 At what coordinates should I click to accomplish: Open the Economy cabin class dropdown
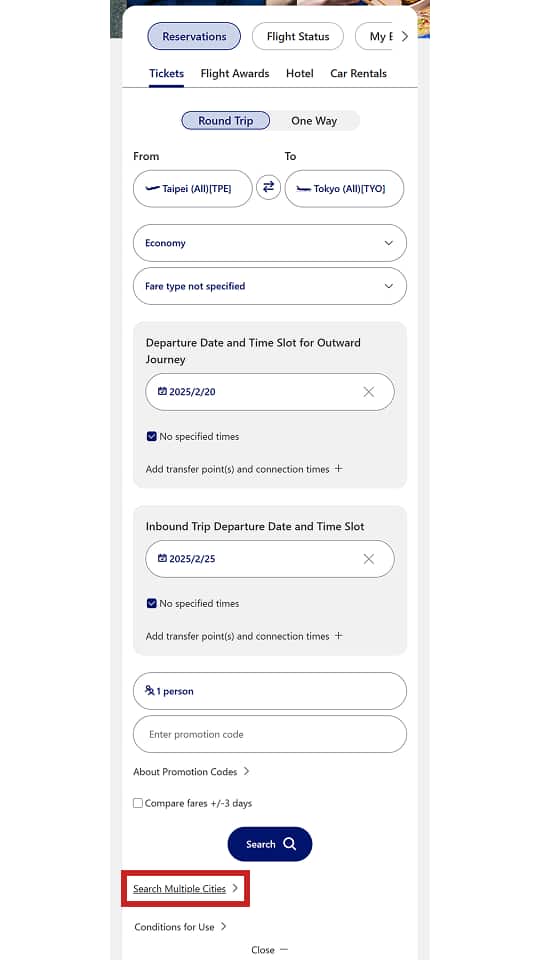[269, 243]
